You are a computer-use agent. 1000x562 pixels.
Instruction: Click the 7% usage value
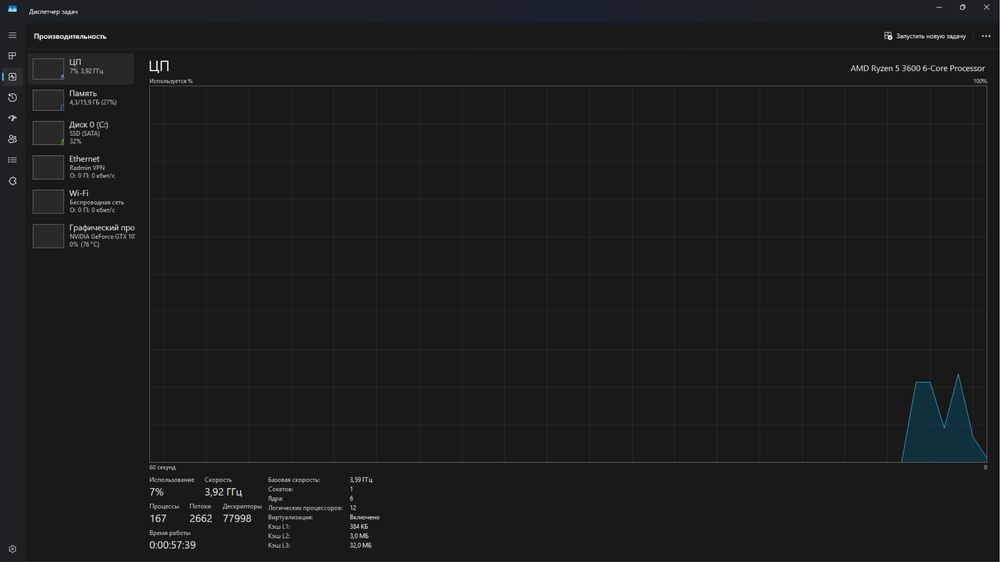[x=156, y=492]
